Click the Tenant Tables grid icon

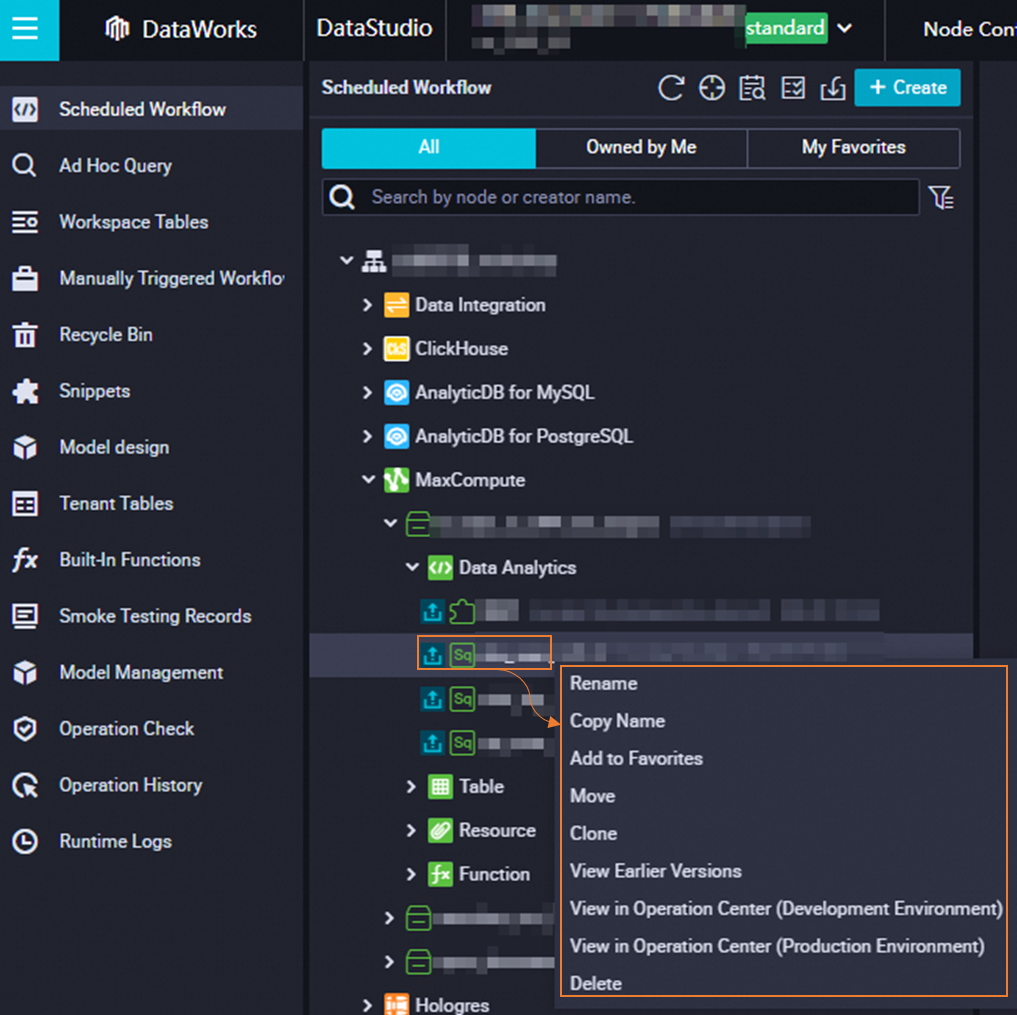tap(25, 504)
